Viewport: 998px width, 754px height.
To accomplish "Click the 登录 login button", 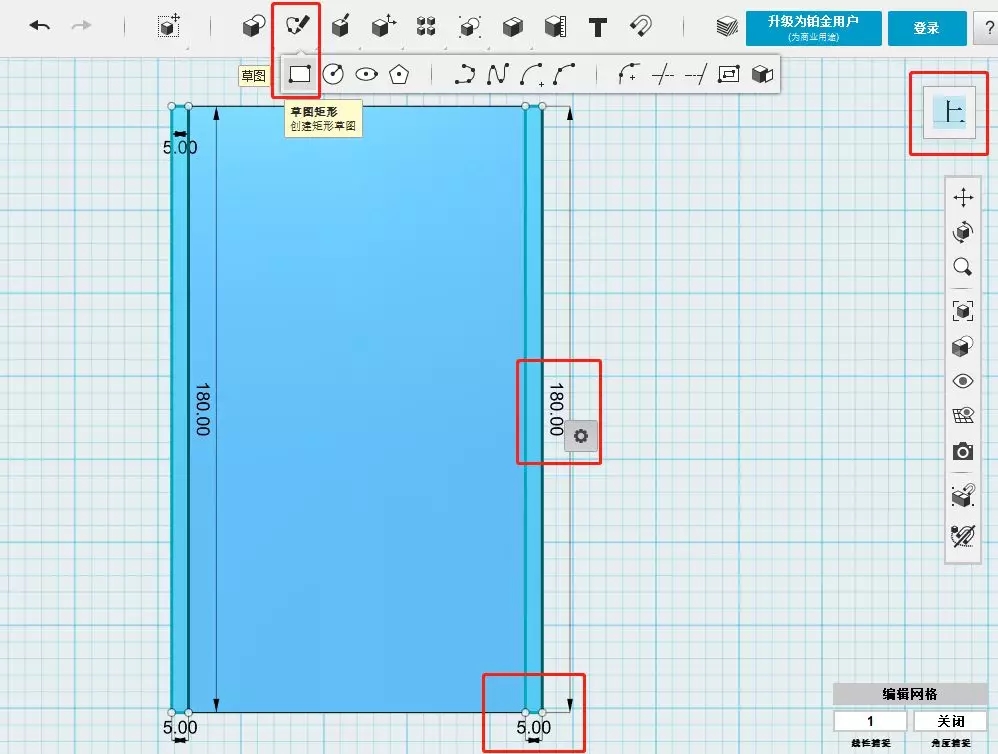I will [926, 28].
